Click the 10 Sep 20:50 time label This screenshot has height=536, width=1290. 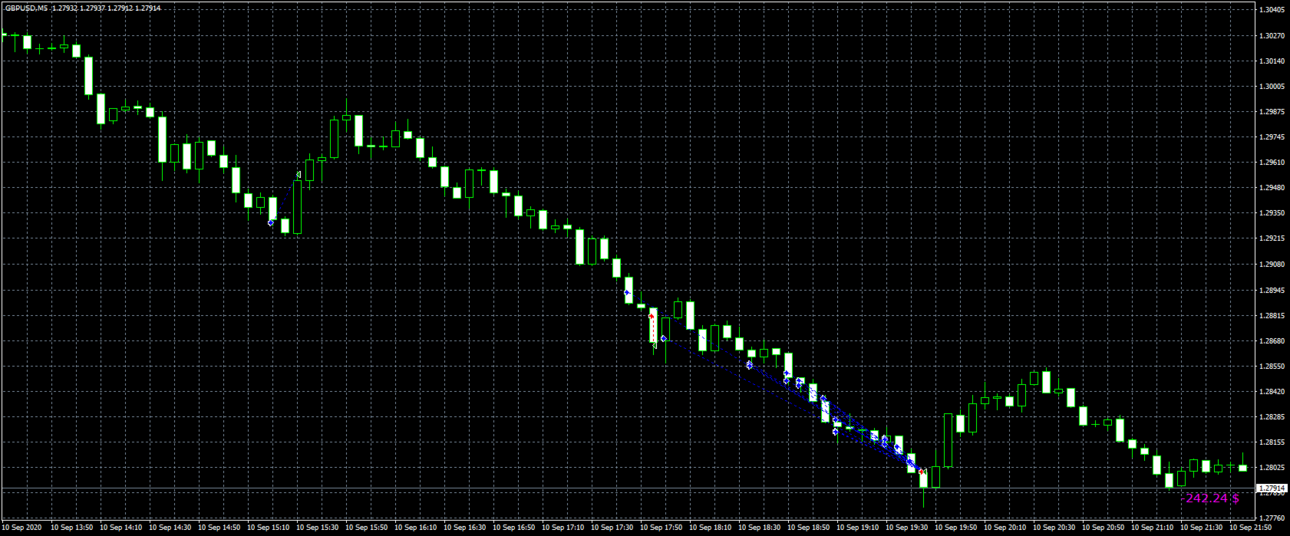pos(1102,527)
